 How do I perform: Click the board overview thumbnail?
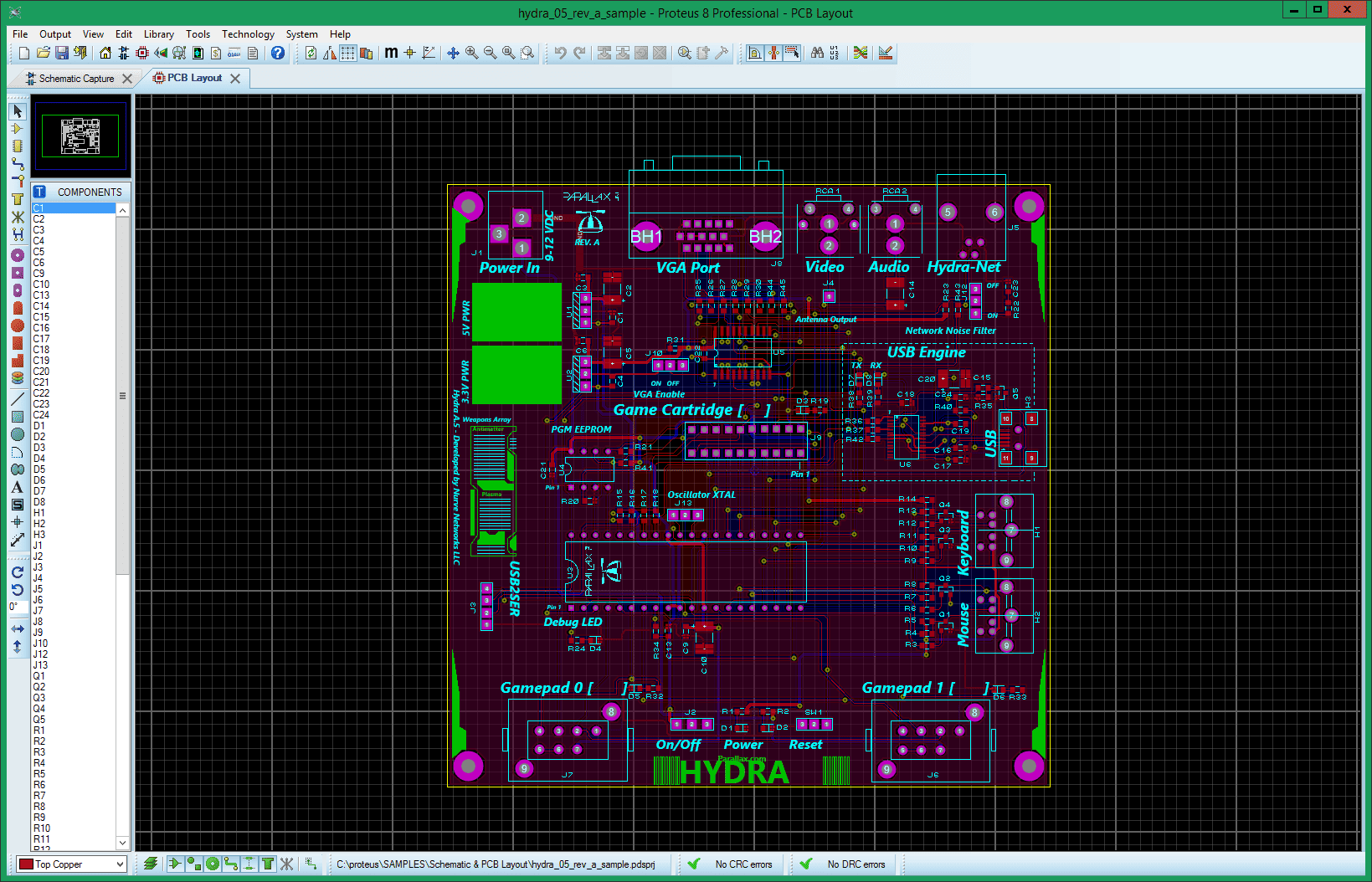click(80, 136)
